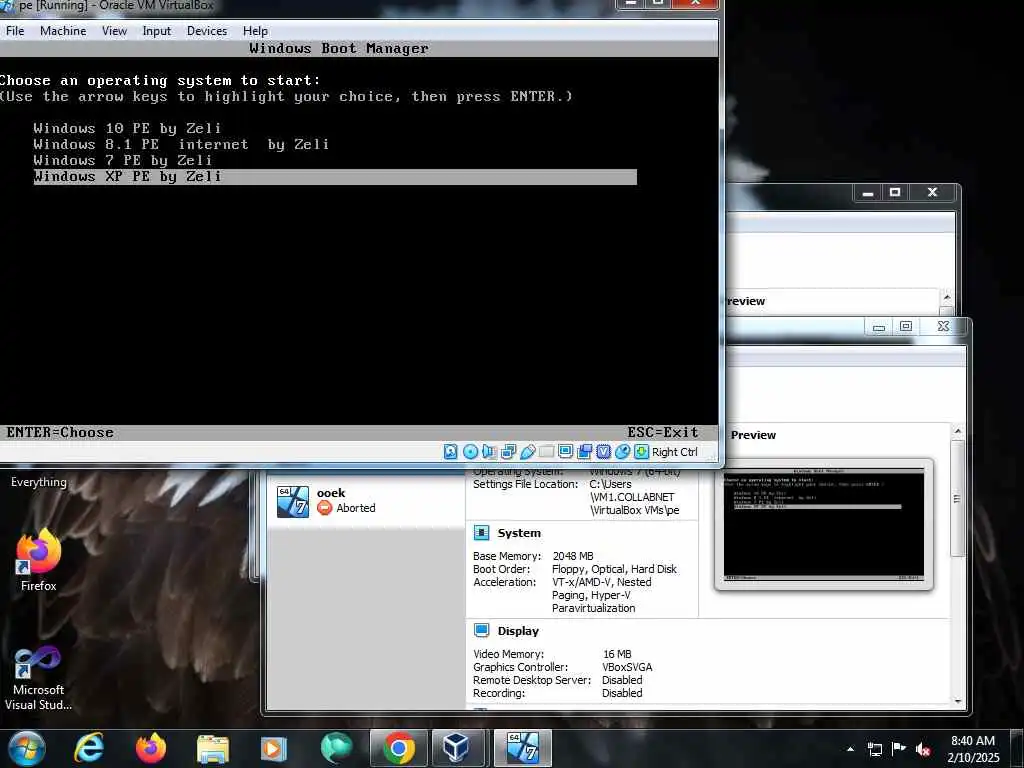The height and width of the screenshot is (768, 1024).
Task: Open the green globe app on the taskbar
Action: pyautogui.click(x=336, y=748)
